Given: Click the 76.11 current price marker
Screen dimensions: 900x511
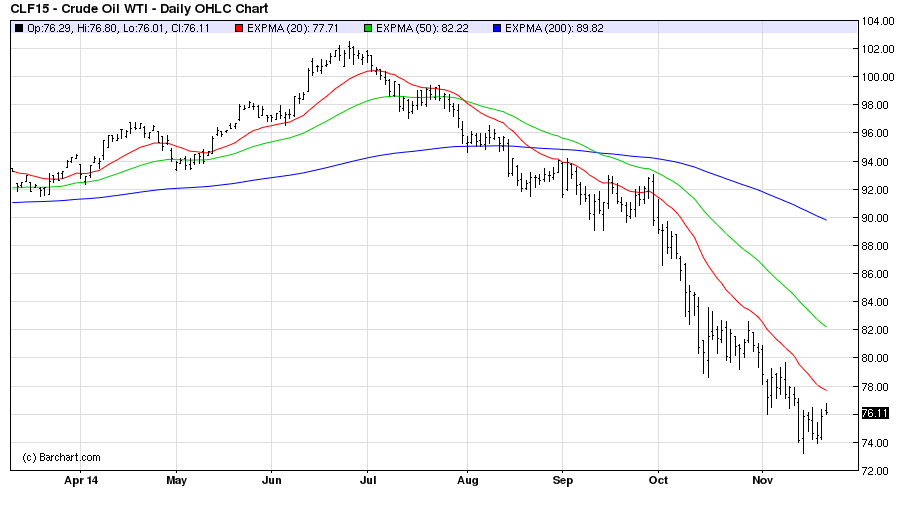Looking at the screenshot, I should (874, 414).
